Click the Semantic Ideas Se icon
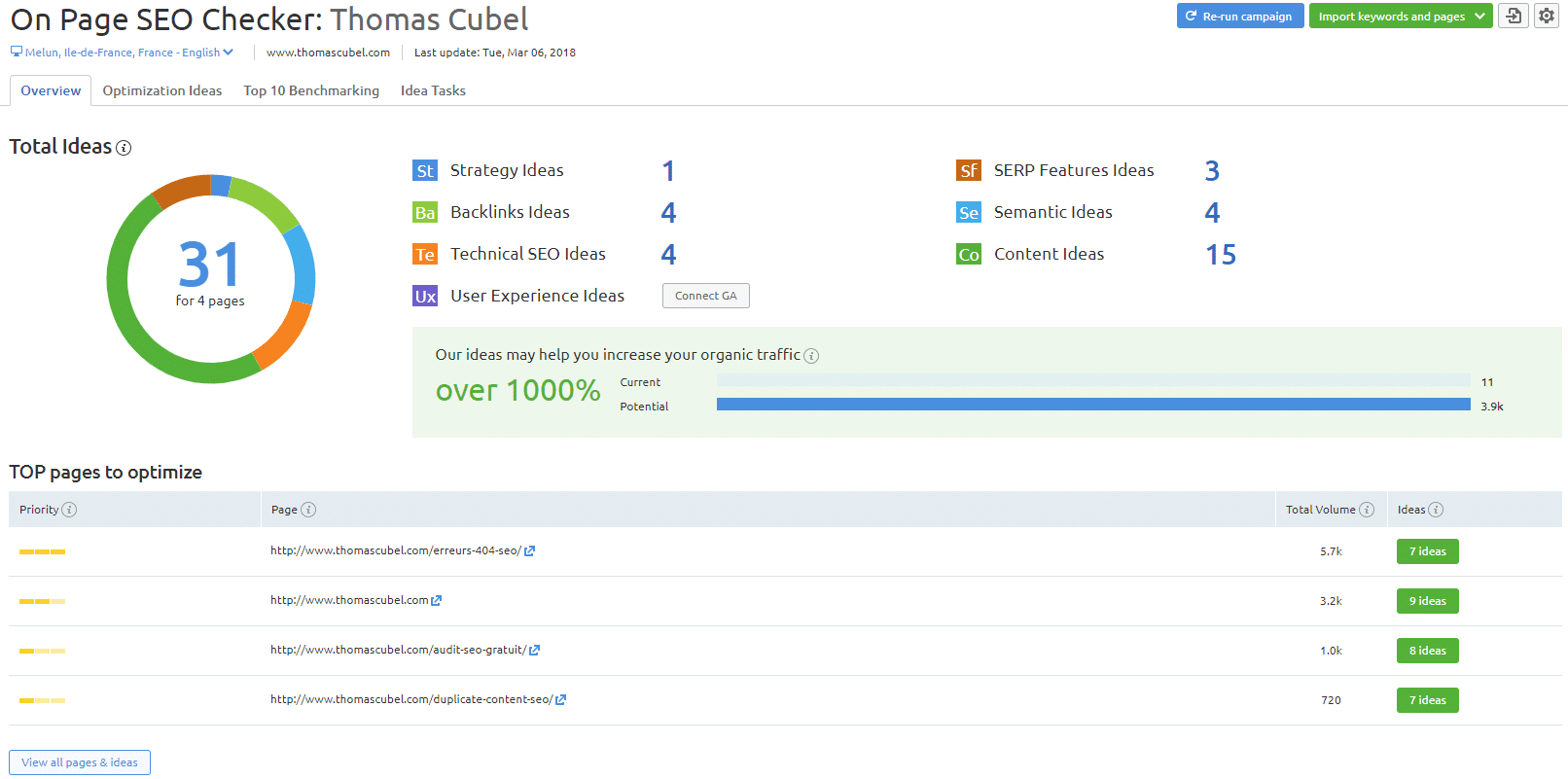The width and height of the screenshot is (1568, 779). click(969, 213)
